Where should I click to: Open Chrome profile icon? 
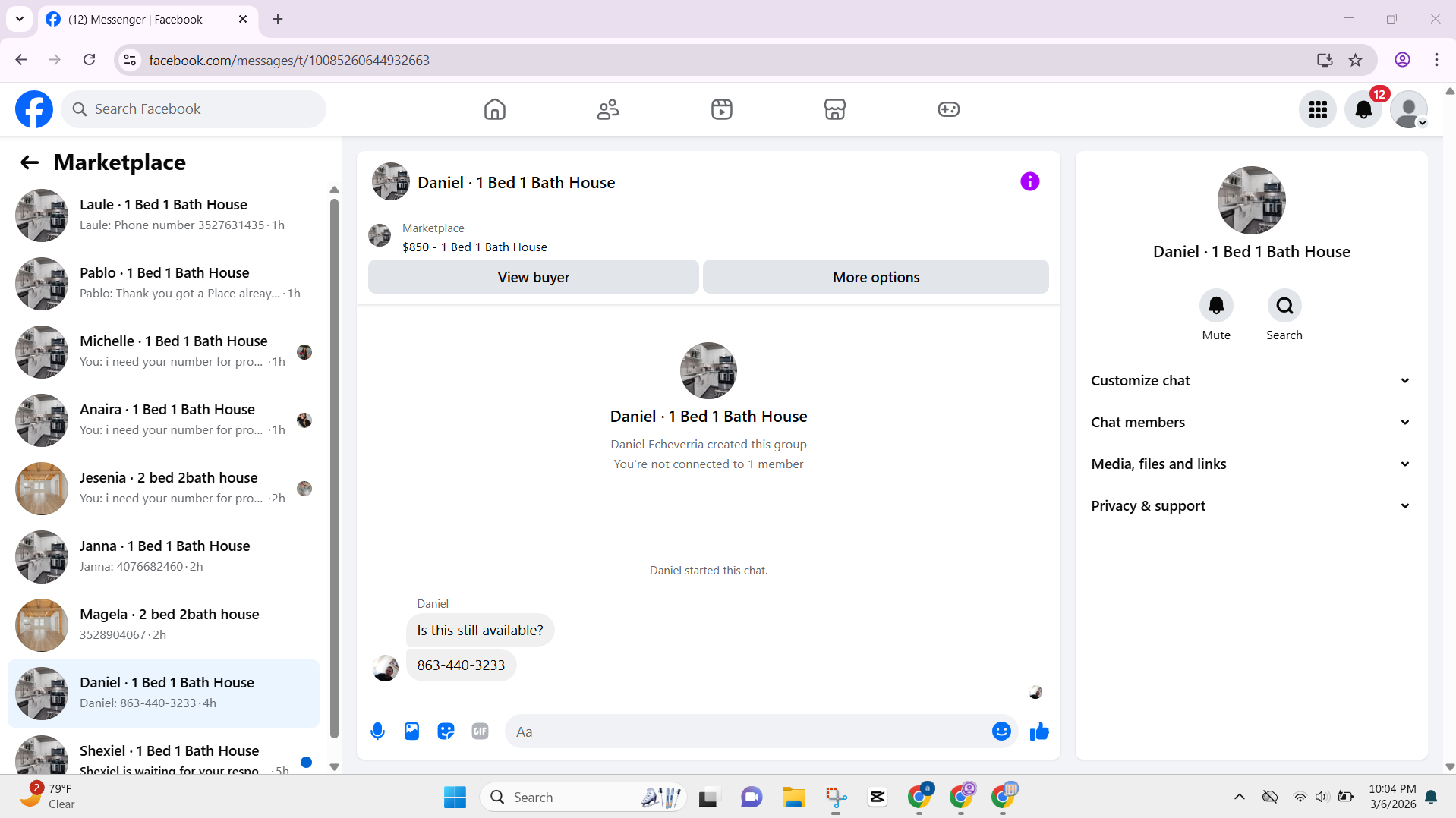click(1402, 60)
